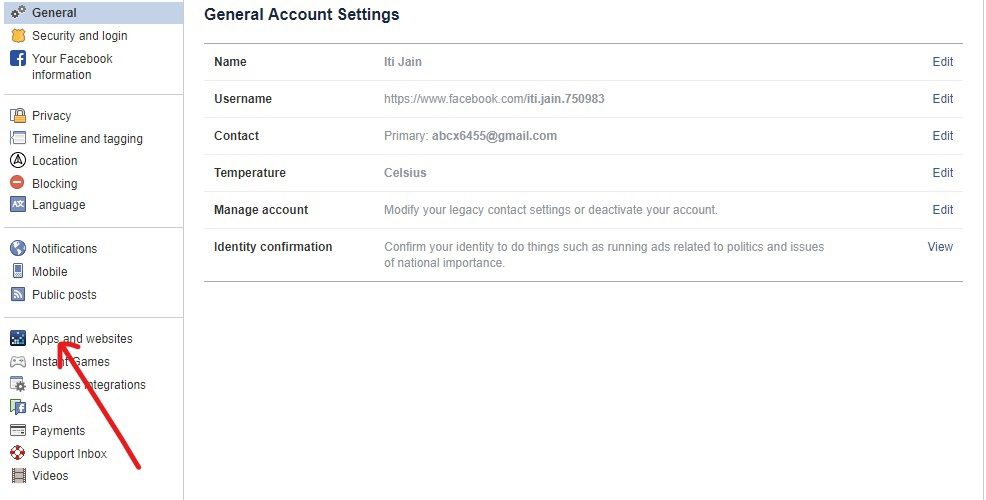This screenshot has width=986, height=500.
Task: Click the Identity confirmation description text
Action: (x=604, y=255)
